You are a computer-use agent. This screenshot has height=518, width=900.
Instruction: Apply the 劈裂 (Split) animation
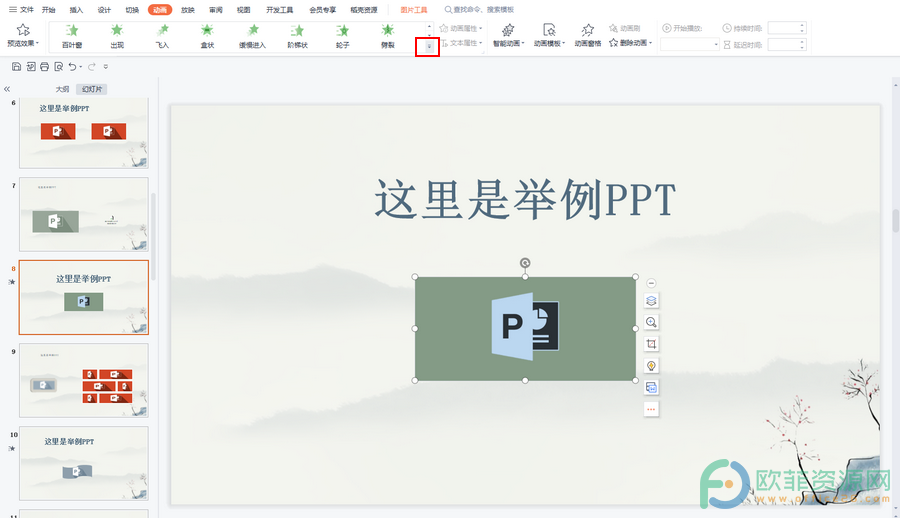pyautogui.click(x=388, y=36)
